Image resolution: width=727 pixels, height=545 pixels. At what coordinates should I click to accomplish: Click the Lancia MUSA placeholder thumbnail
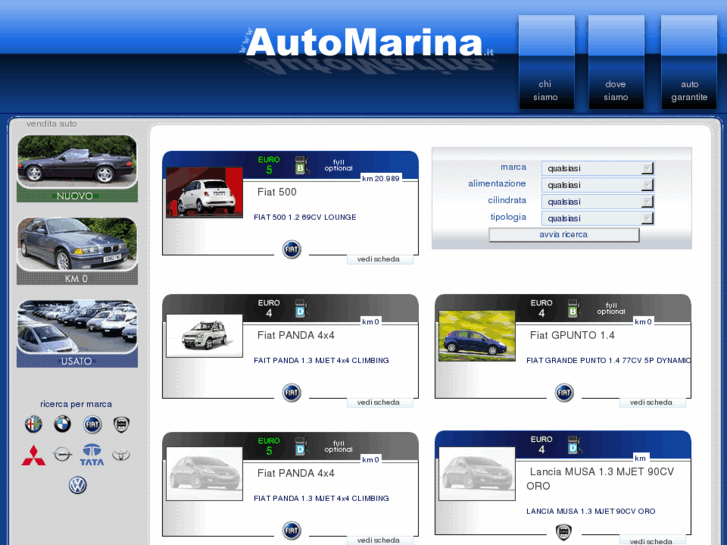(x=477, y=474)
